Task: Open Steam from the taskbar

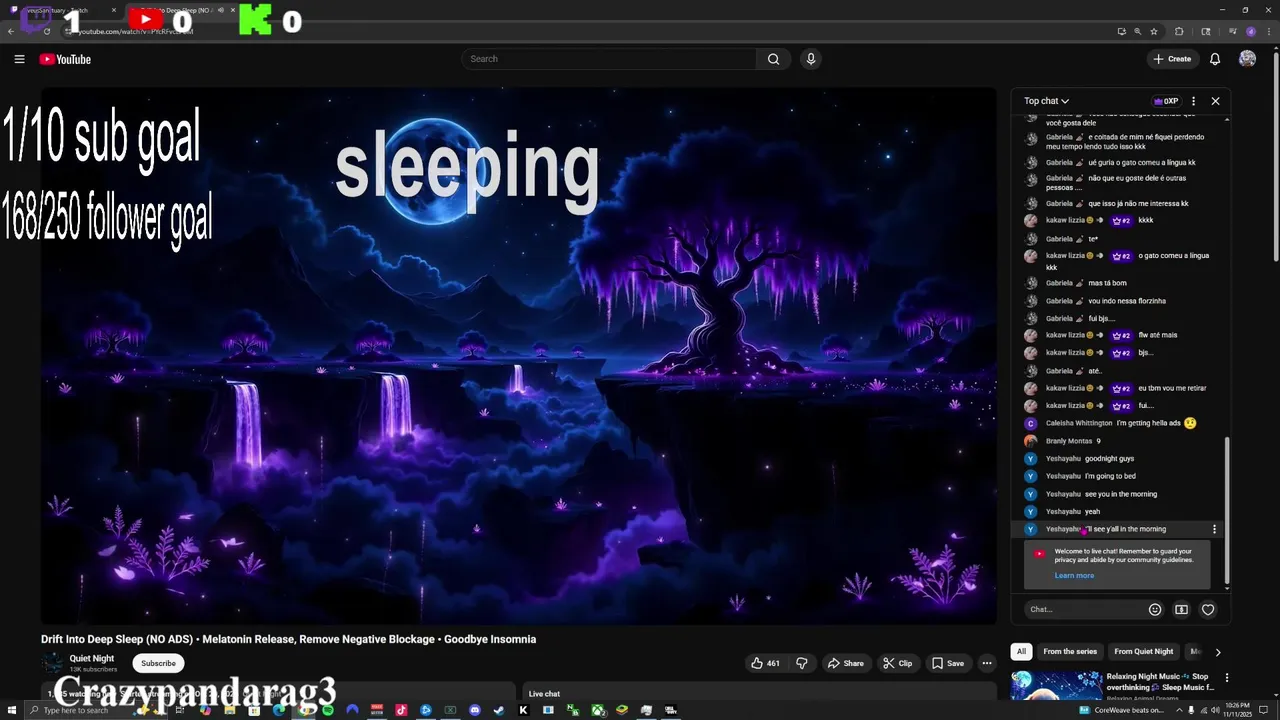Action: (x=499, y=710)
